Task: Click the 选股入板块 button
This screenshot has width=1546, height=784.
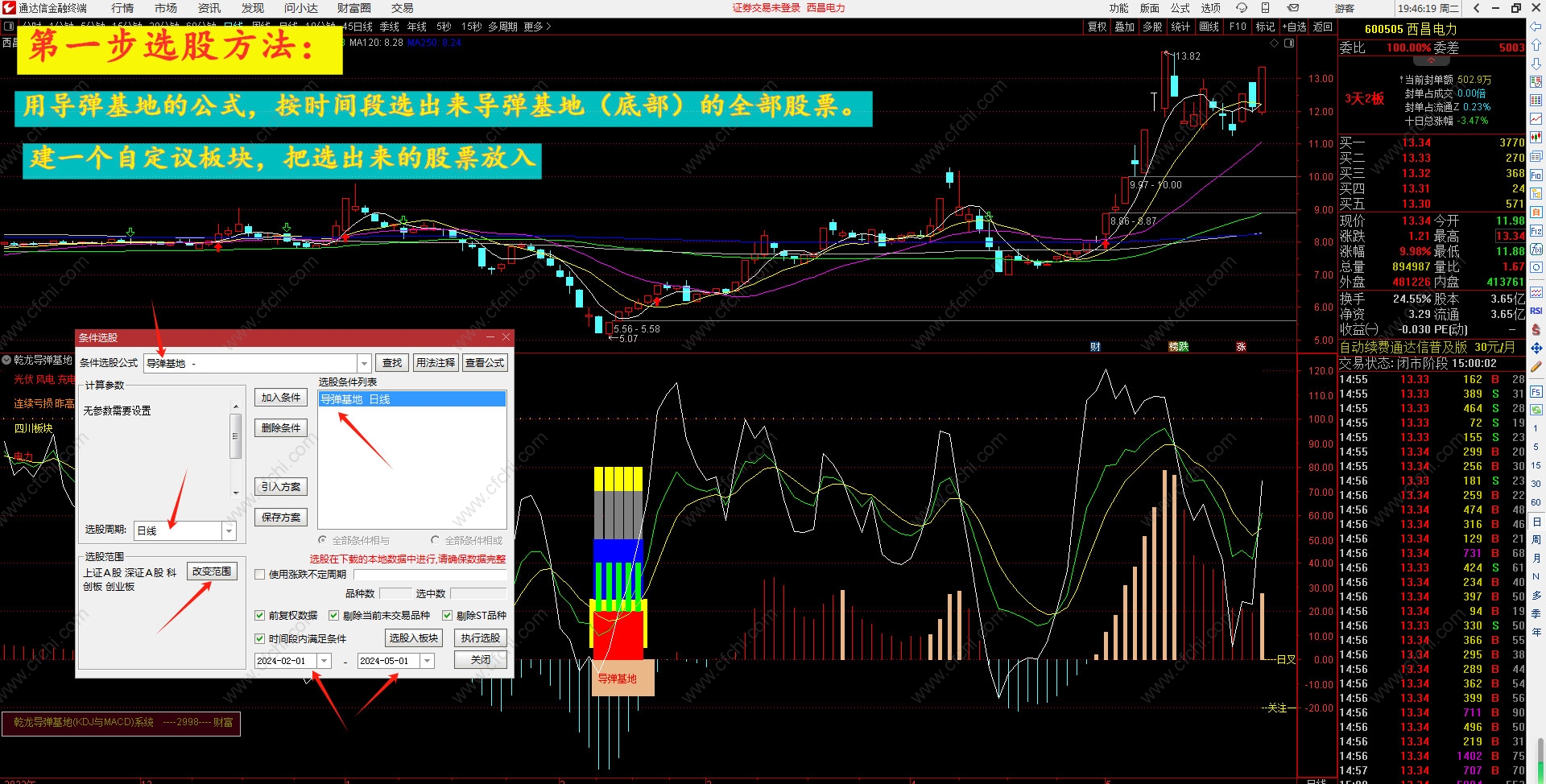Action: coord(414,638)
